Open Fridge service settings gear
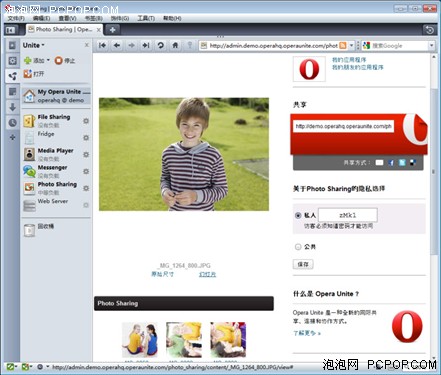441x375 pixels. tap(86, 138)
